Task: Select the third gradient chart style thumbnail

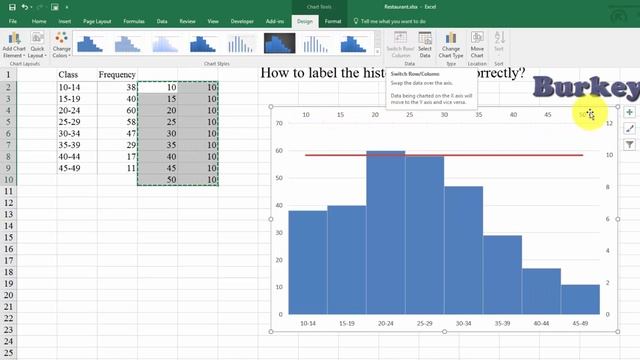Action: (x=165, y=44)
